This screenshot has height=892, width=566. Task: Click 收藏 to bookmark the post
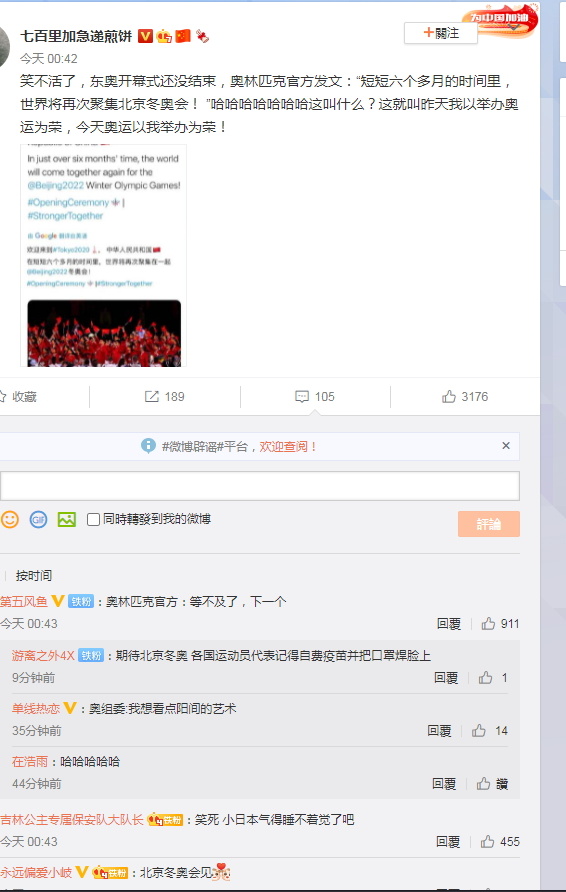click(x=18, y=397)
